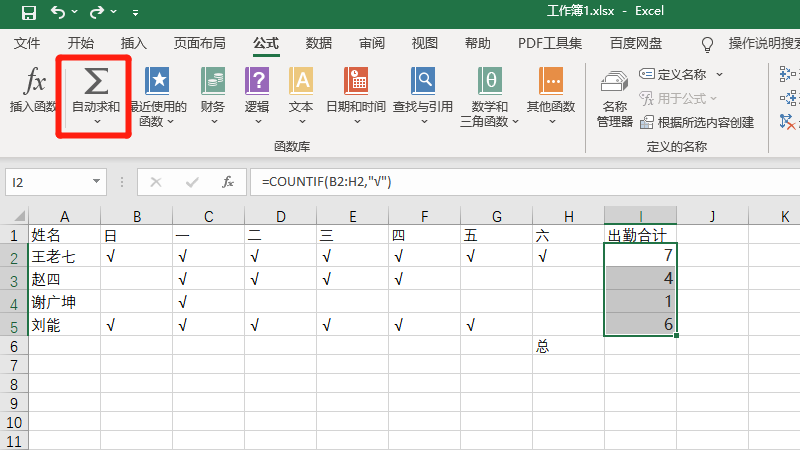Screen dimensions: 800x450
Task: Switch to the 数据 (Data) tab
Action: 318,43
